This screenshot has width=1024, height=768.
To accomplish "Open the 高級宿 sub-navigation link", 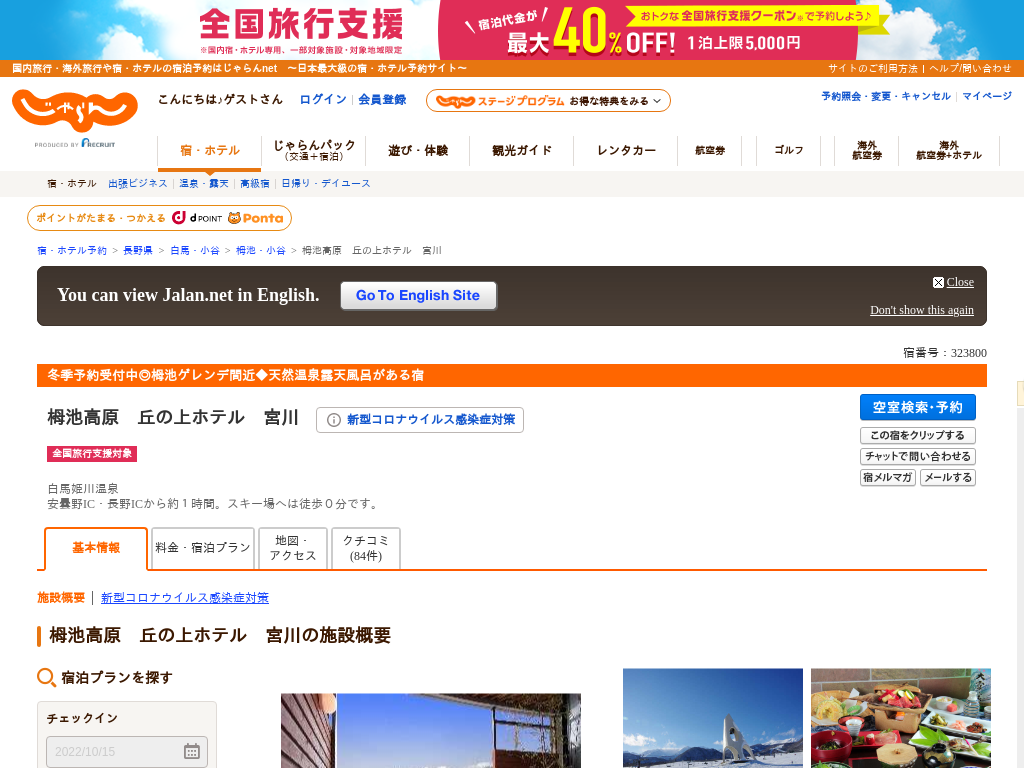I will click(255, 184).
